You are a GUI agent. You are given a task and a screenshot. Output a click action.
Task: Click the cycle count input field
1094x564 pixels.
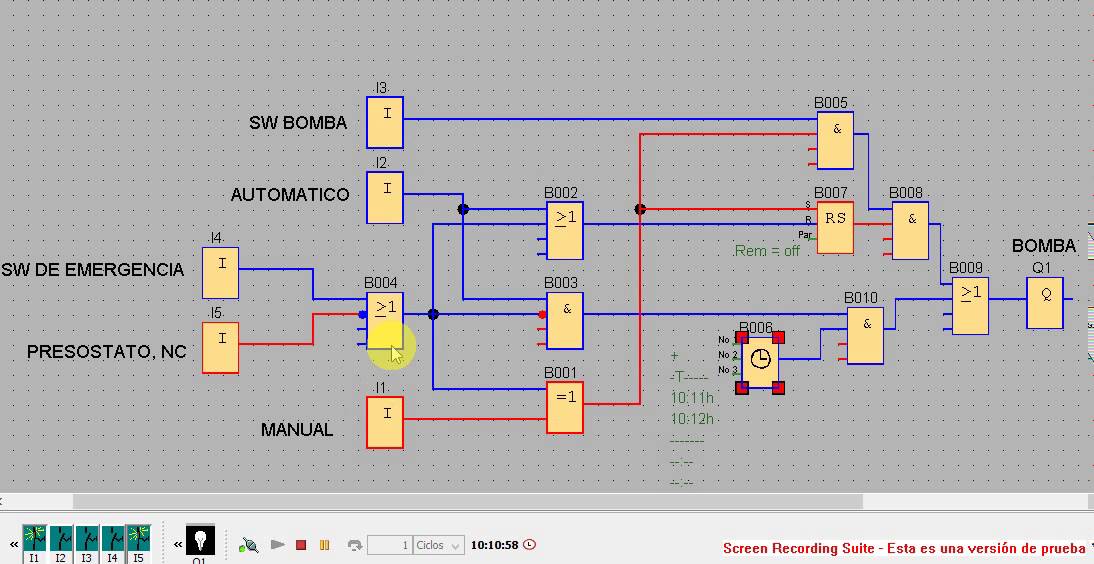[389, 545]
